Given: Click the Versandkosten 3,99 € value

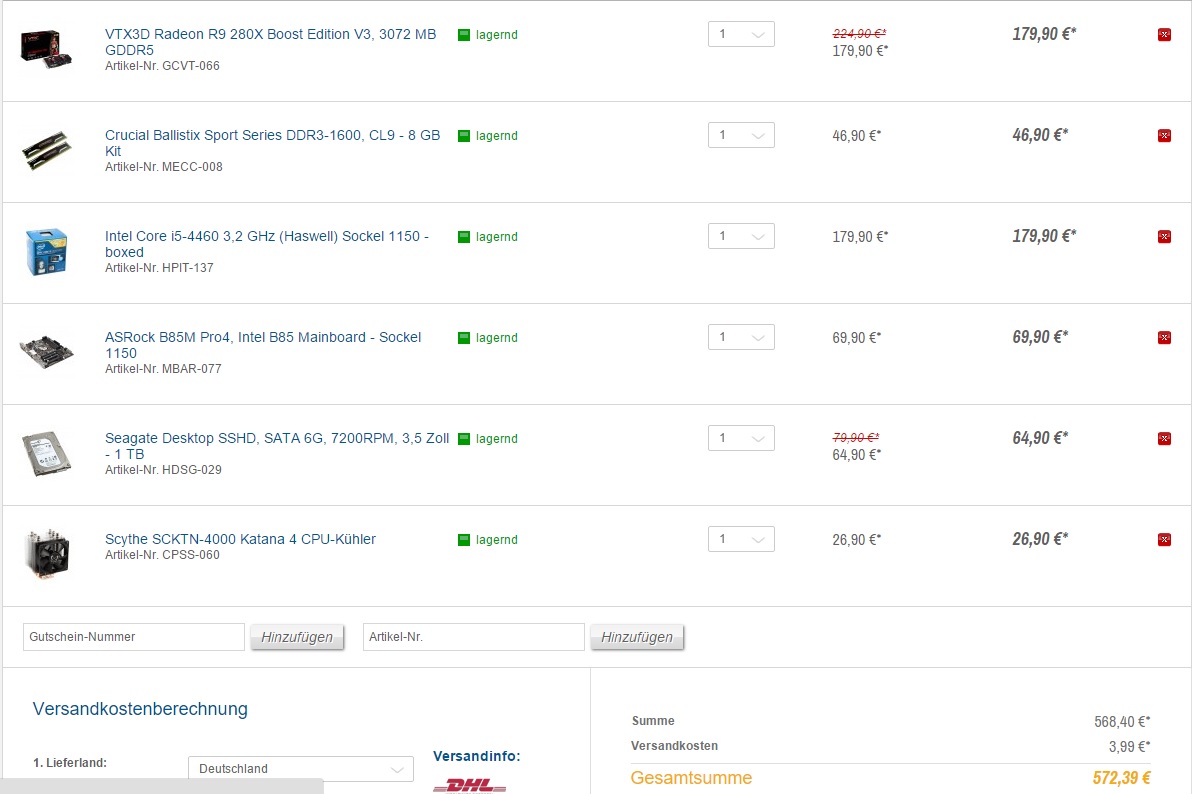Looking at the screenshot, I should click(1129, 747).
